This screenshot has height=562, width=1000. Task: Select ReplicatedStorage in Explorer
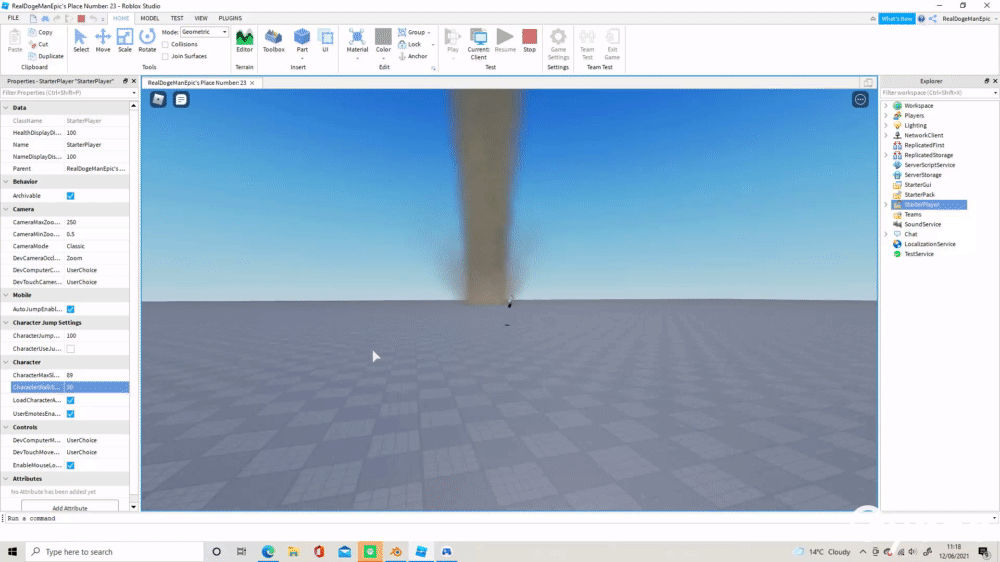click(x=928, y=155)
